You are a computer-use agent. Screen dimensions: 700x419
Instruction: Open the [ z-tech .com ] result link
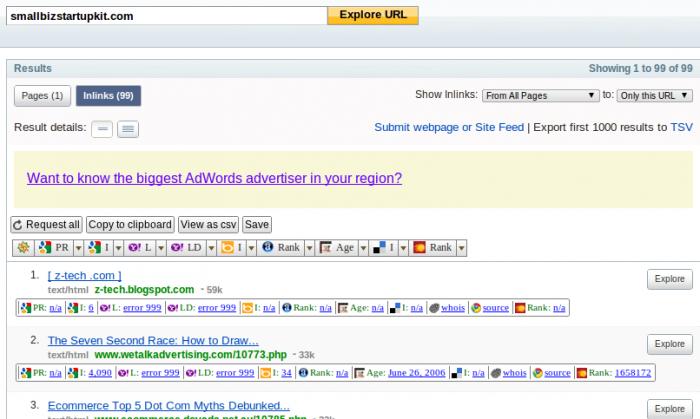84,276
